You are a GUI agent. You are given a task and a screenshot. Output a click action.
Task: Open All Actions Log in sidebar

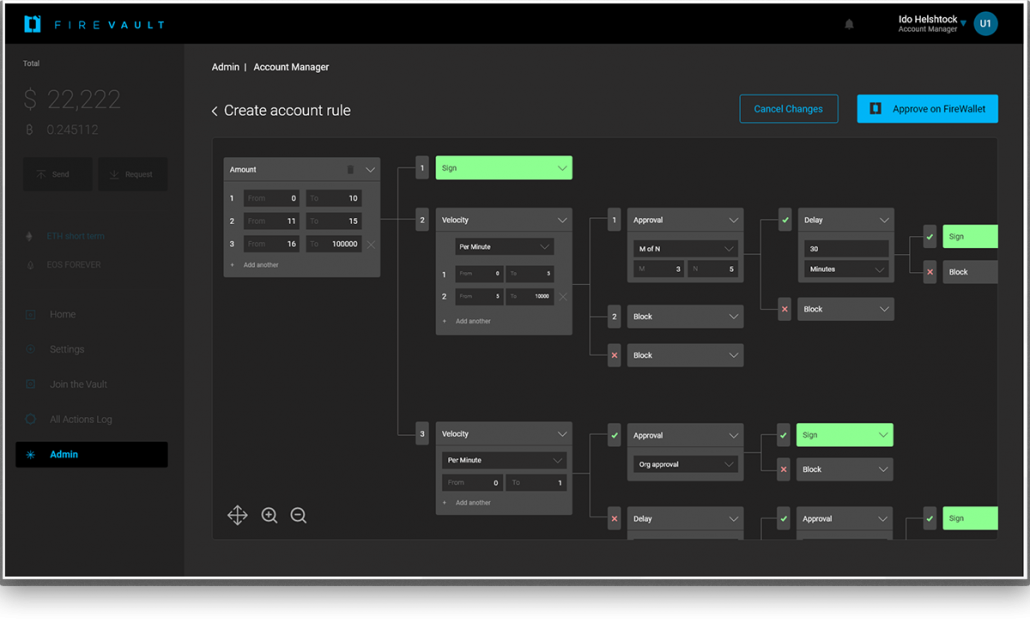tap(80, 420)
